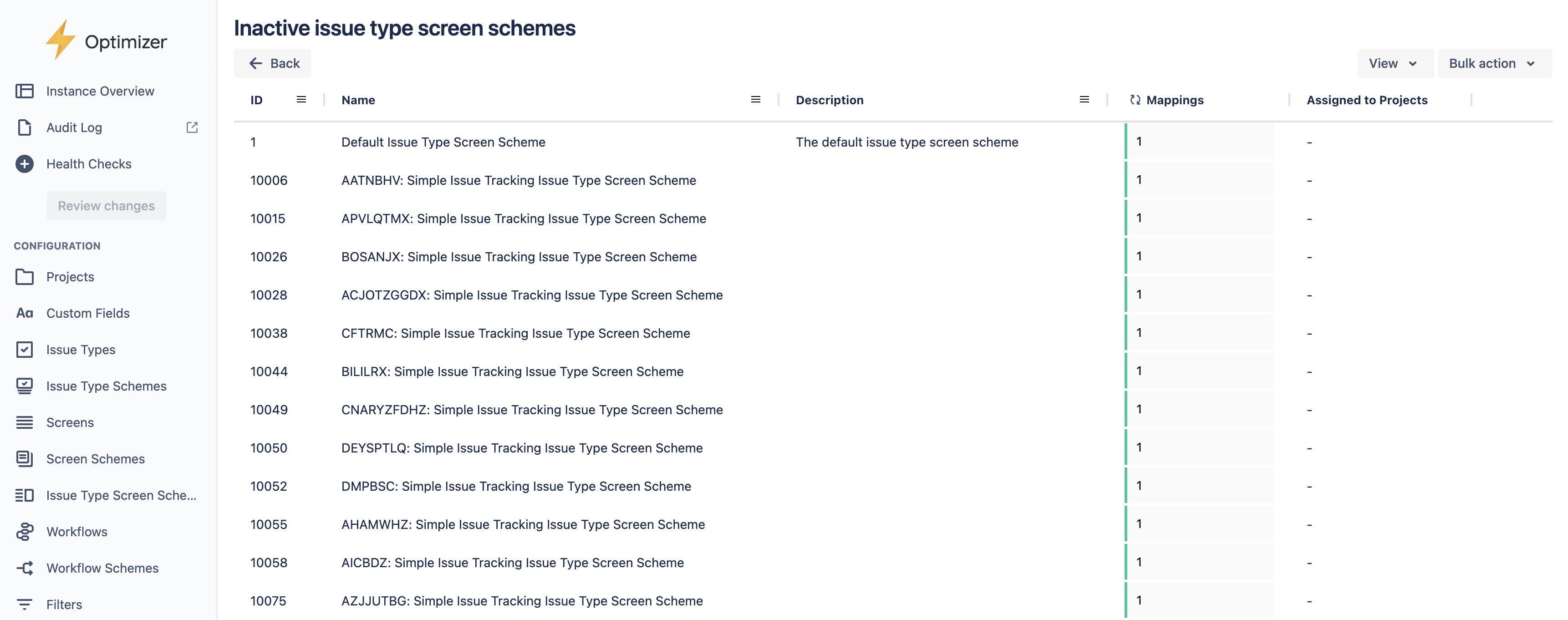
Task: Open the Description column filter menu
Action: click(x=1084, y=99)
